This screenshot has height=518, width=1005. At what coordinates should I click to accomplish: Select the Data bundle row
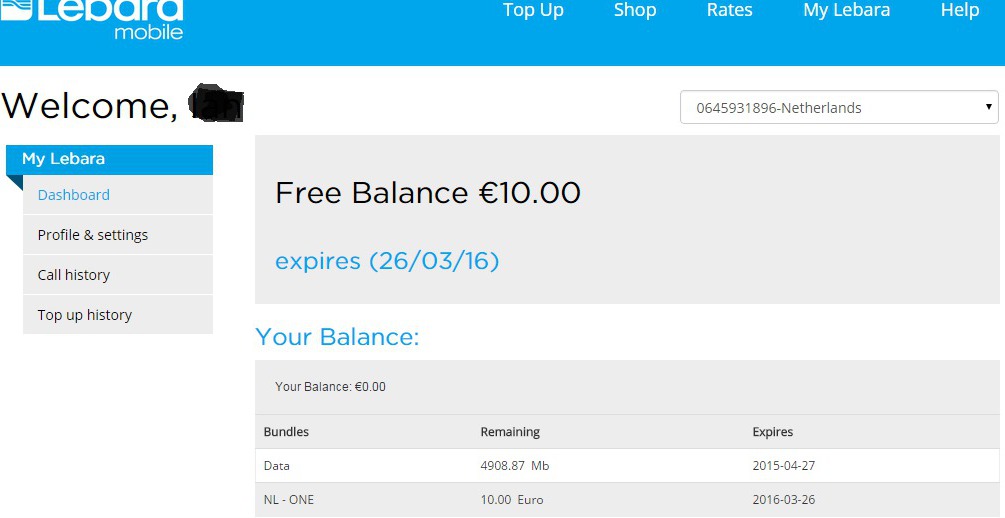626,466
